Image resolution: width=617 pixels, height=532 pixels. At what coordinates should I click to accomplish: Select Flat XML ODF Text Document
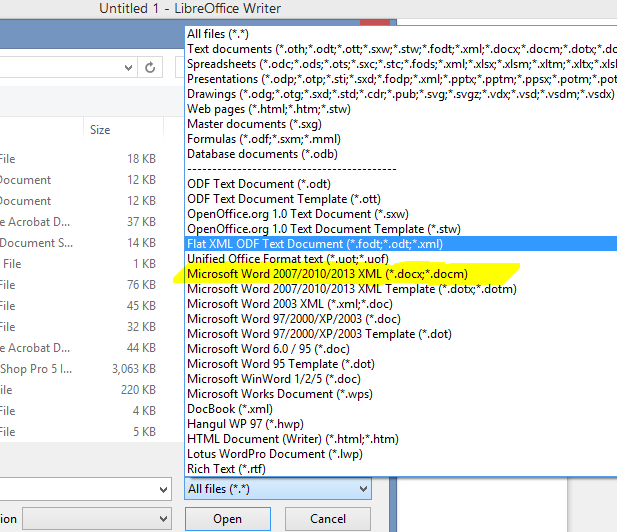click(x=401, y=244)
